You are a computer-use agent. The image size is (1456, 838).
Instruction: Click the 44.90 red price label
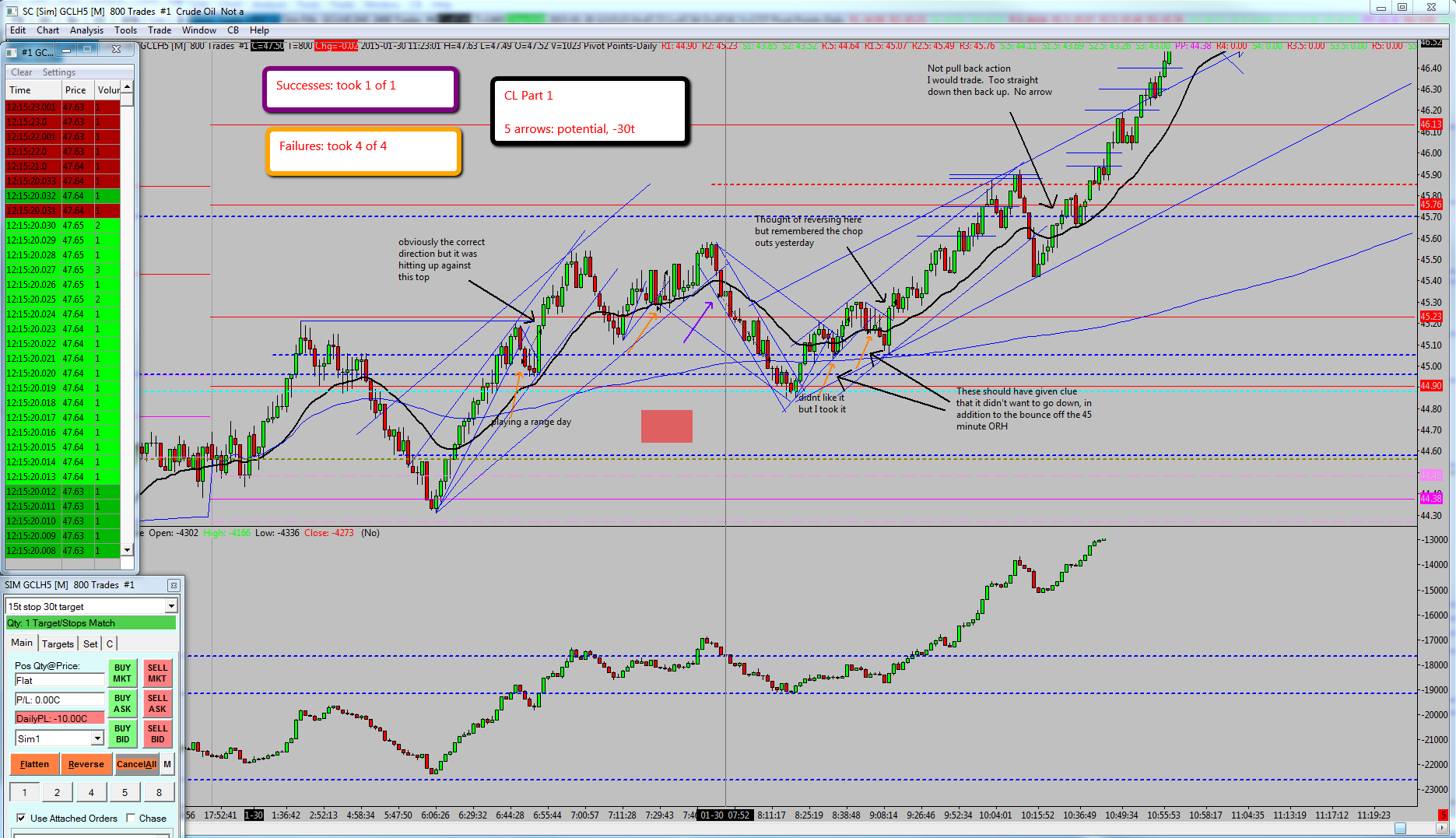pyautogui.click(x=1431, y=386)
